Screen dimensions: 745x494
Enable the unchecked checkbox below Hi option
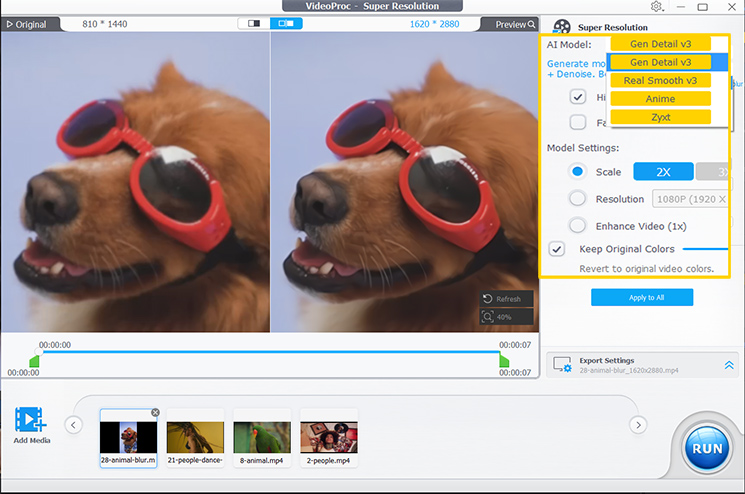(577, 122)
